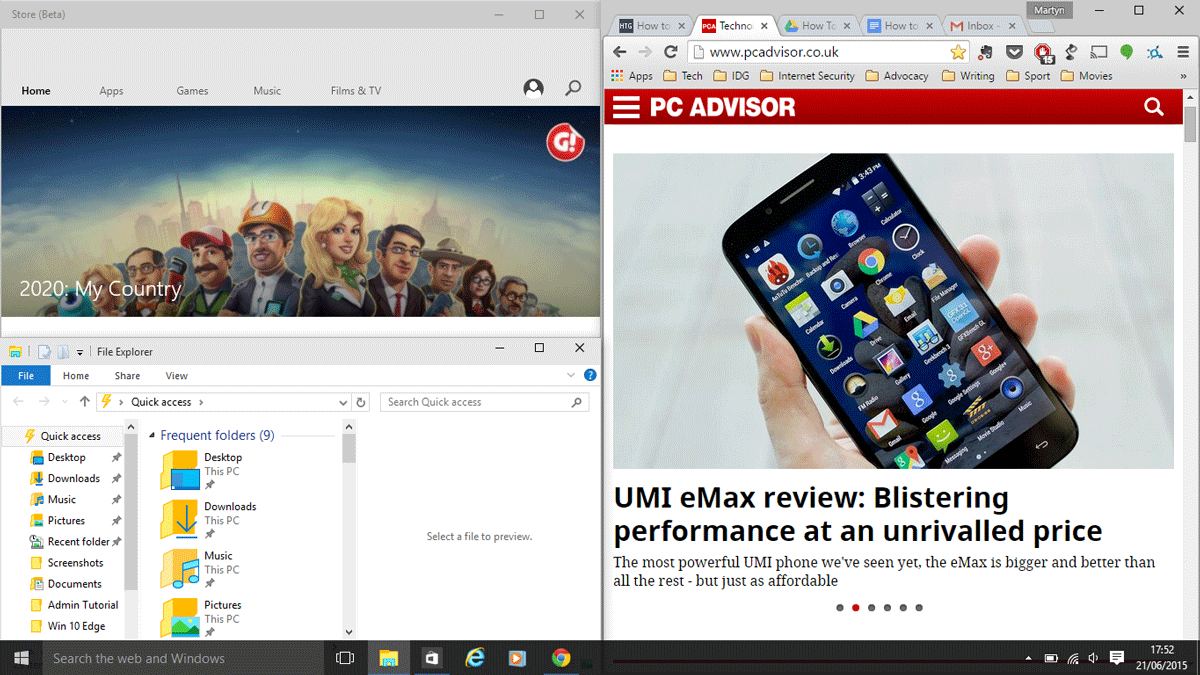Open the address bar history dropdown

tap(344, 402)
